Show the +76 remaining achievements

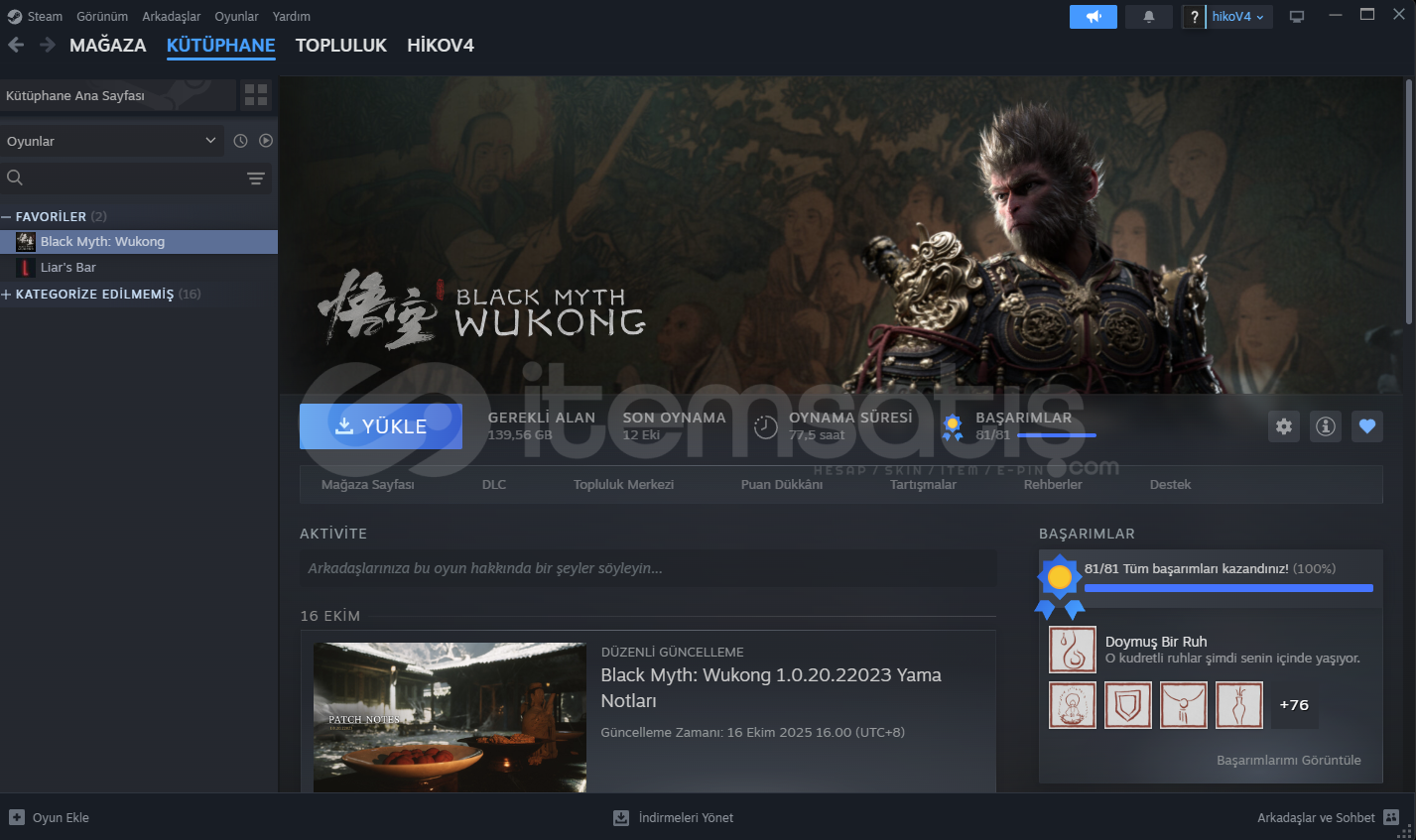click(x=1294, y=705)
